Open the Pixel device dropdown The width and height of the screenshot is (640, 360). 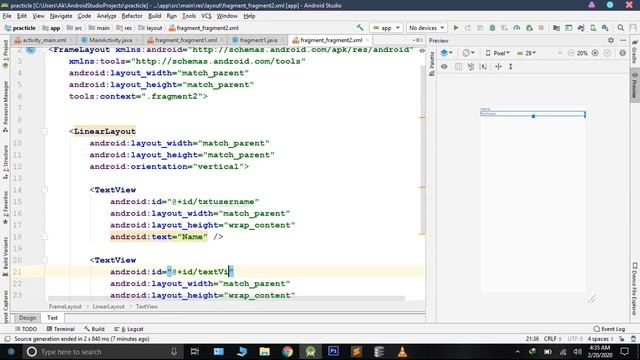(498, 53)
